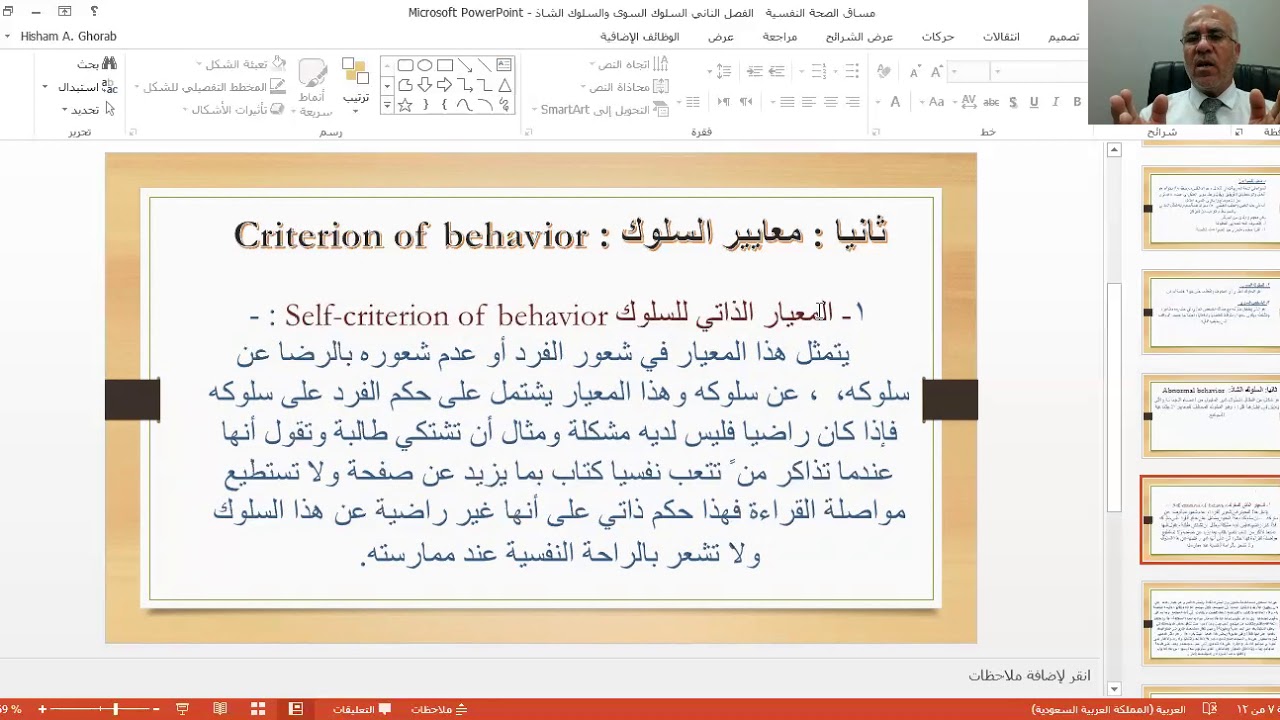This screenshot has width=1280, height=720.
Task: Toggle Bold formatting
Action: coord(1077,102)
